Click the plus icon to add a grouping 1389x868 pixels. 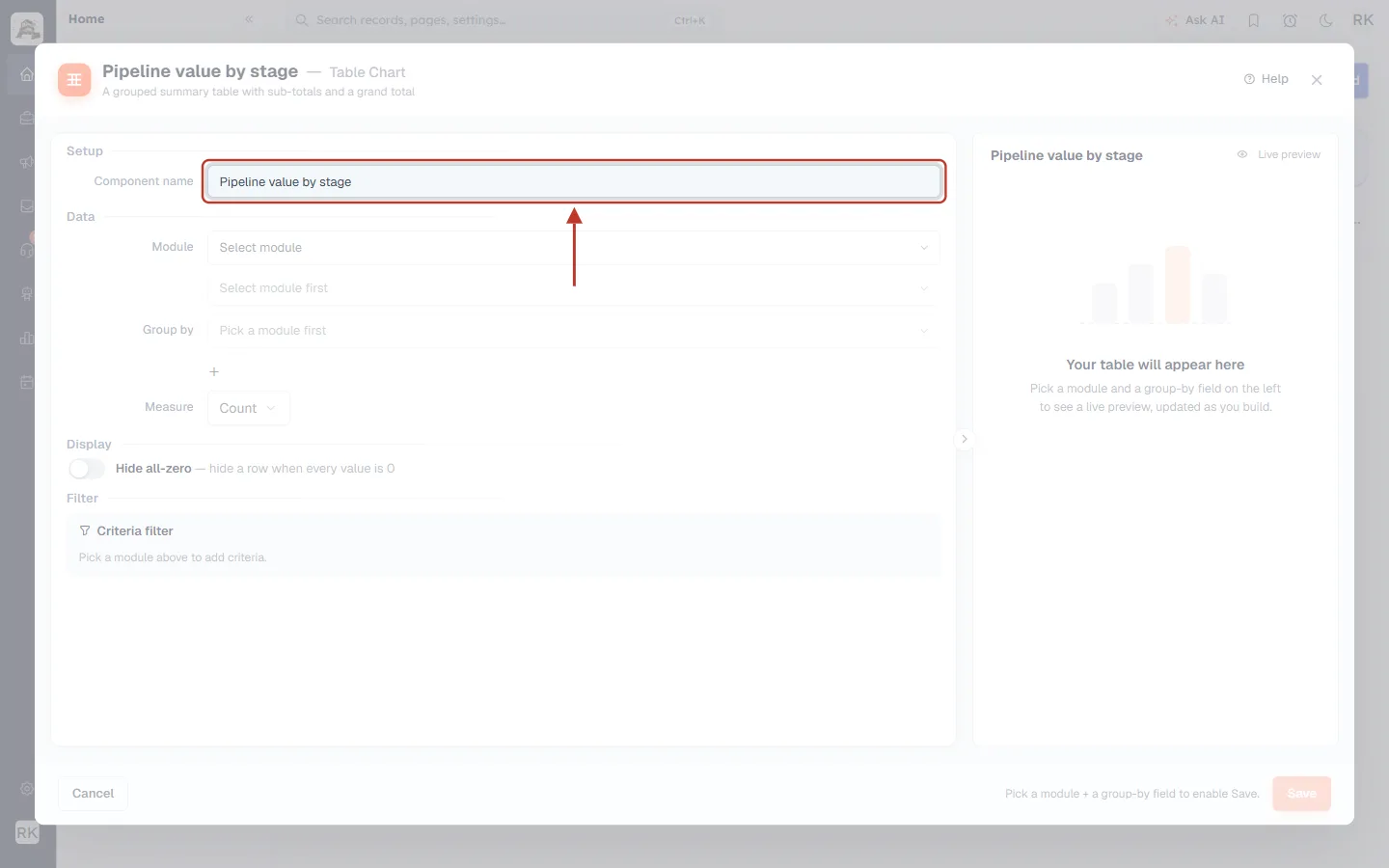click(x=214, y=371)
